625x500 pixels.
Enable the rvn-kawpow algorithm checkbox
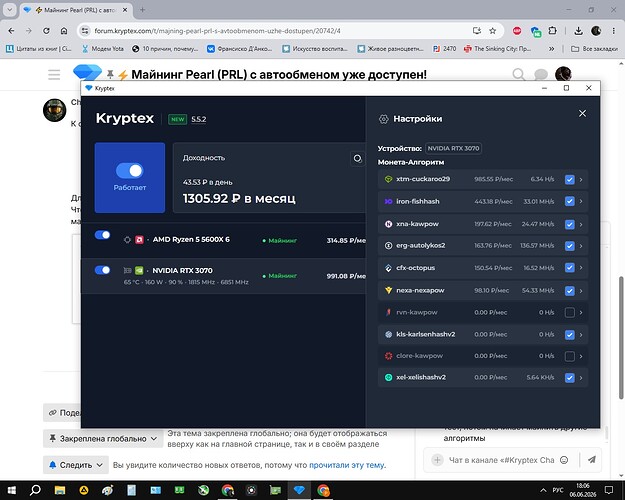(570, 312)
